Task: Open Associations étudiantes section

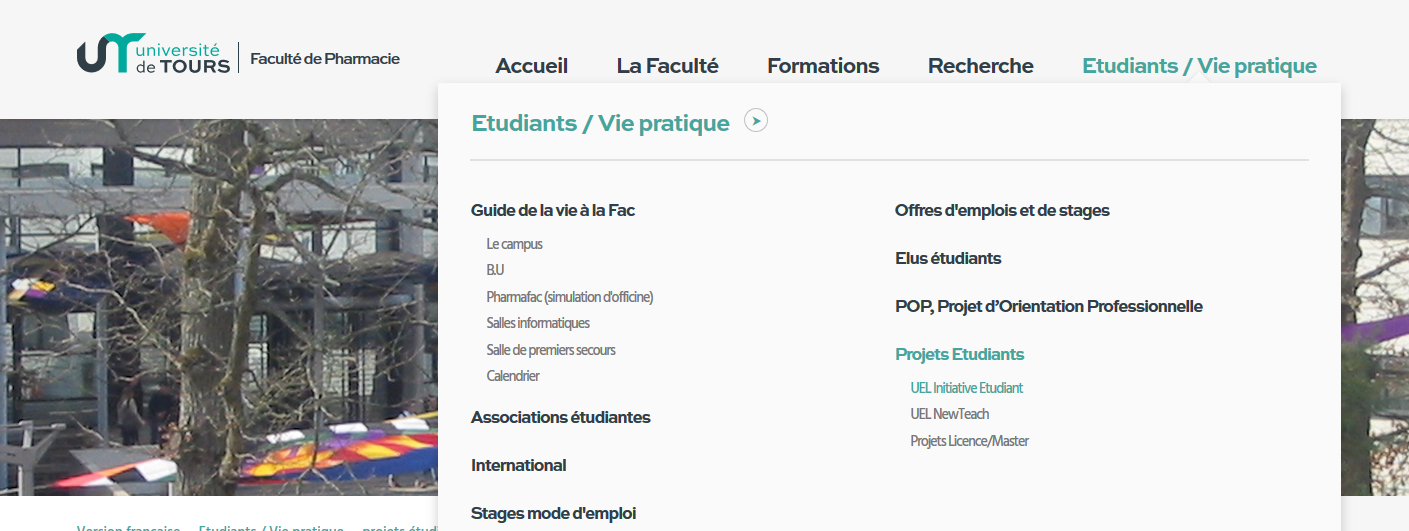Action: click(x=561, y=417)
